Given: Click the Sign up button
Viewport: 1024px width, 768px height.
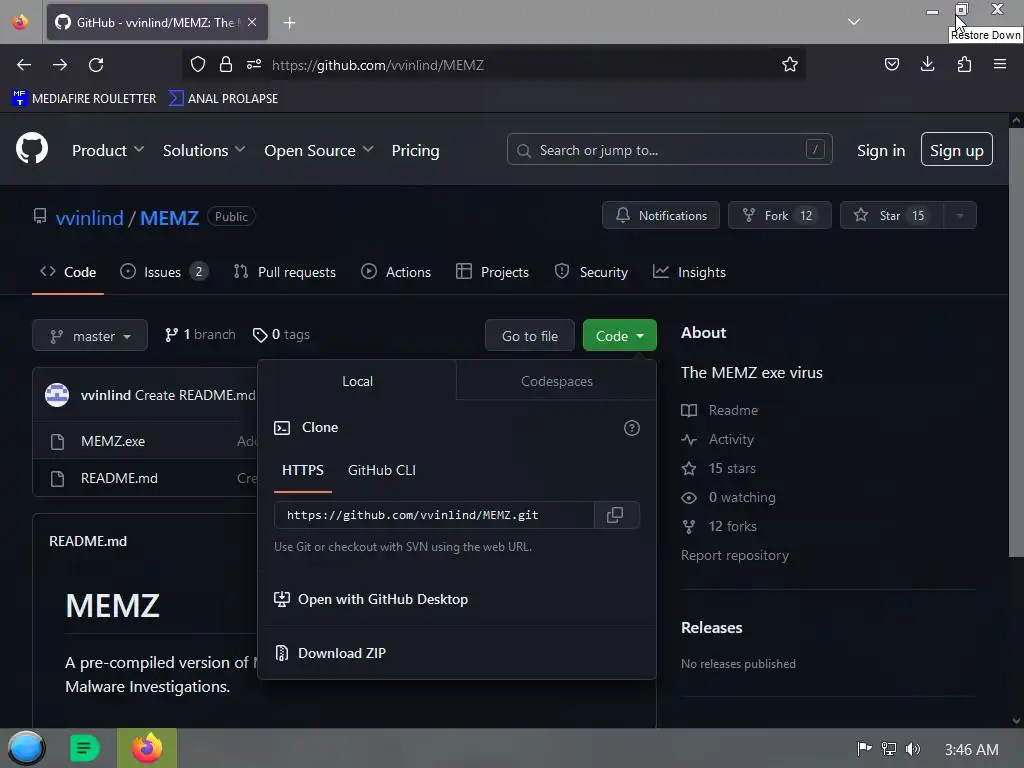Looking at the screenshot, I should (x=957, y=150).
